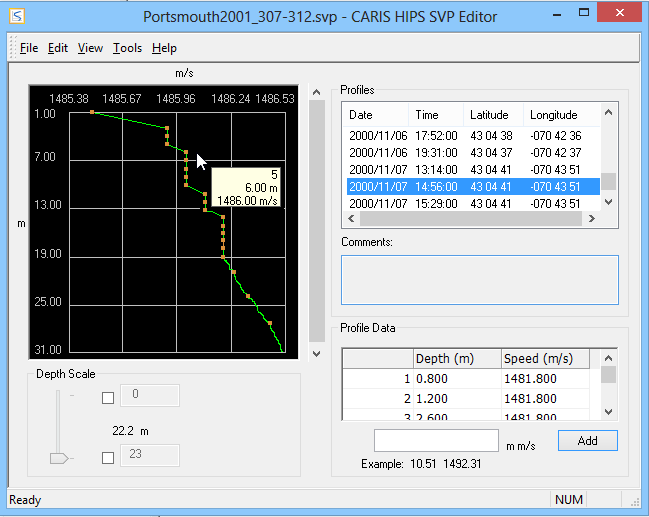Click the Add button
The height and width of the screenshot is (517, 649).
point(587,441)
